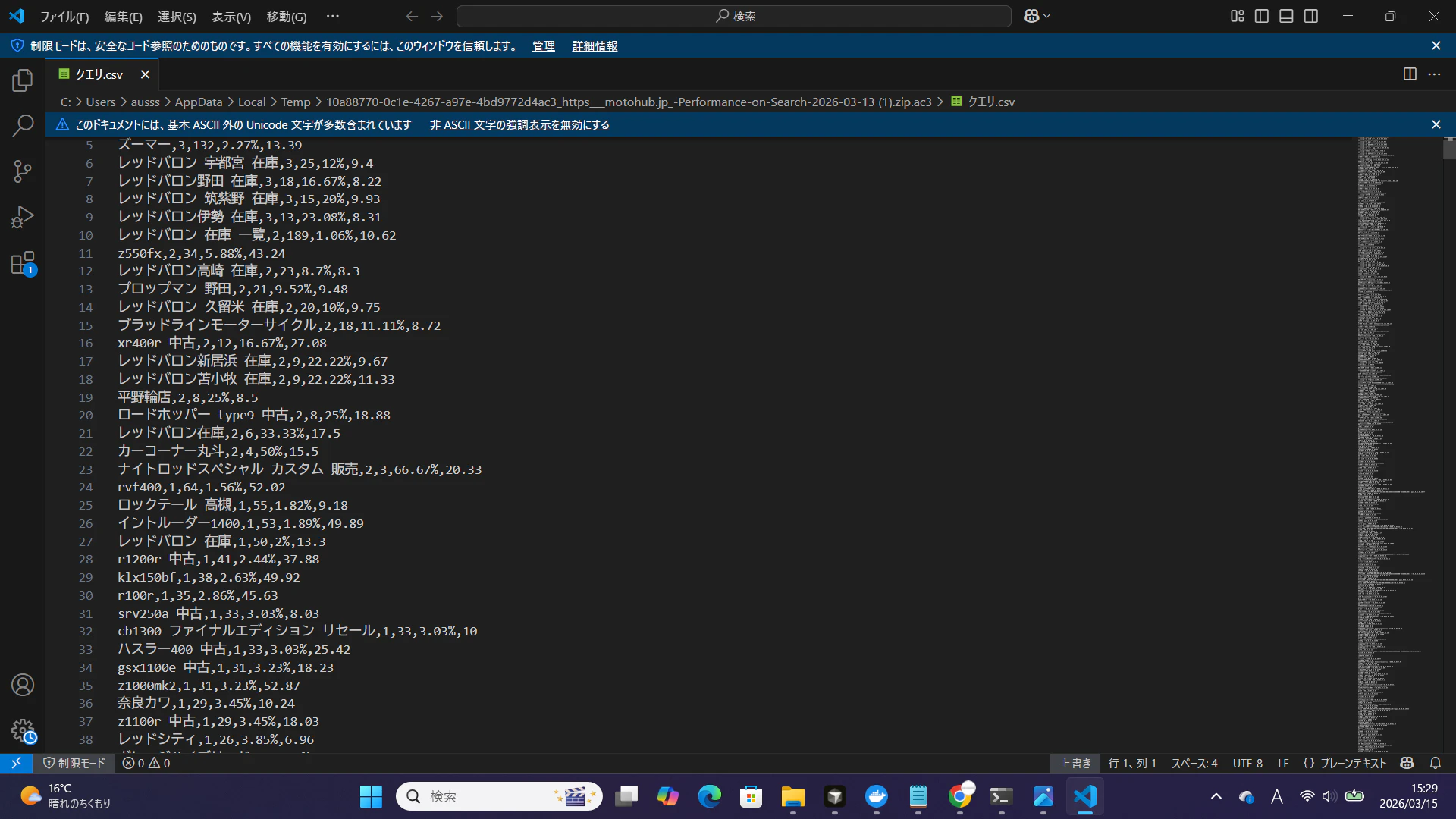The width and height of the screenshot is (1456, 819).
Task: Expand the overflow menu ellipsis in menu bar
Action: [x=333, y=16]
